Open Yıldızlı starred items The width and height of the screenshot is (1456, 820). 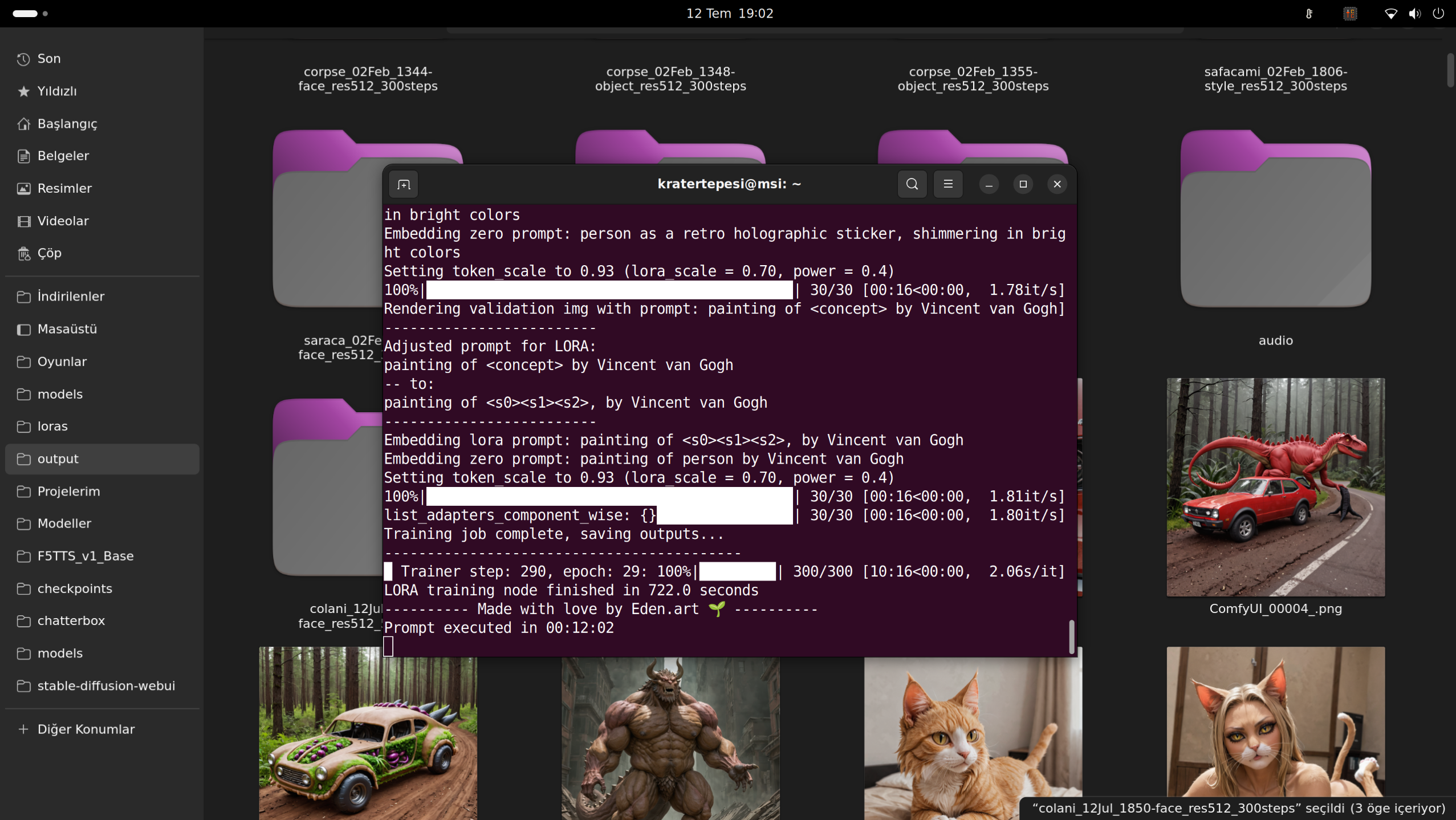[103, 91]
